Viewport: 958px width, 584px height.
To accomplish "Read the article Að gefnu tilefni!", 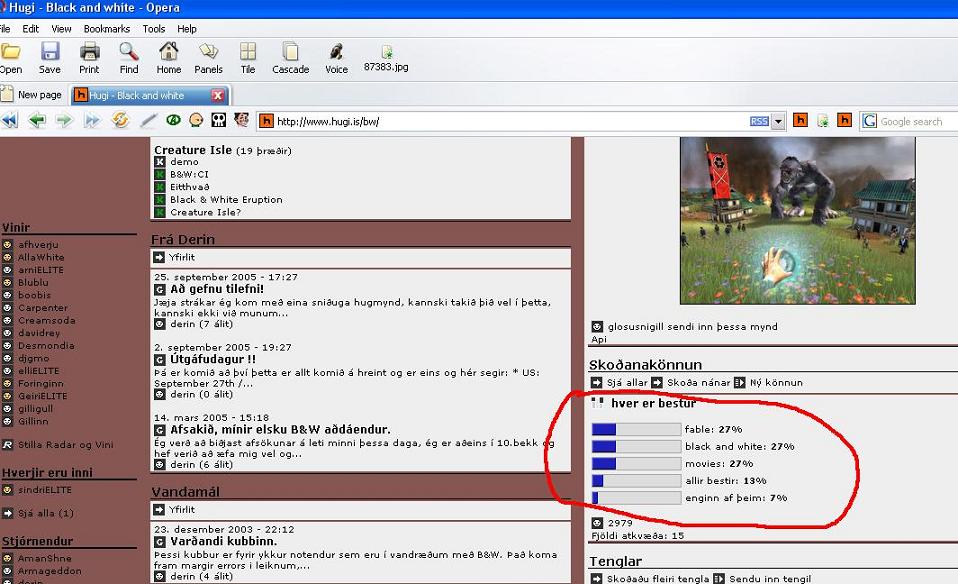I will pos(217,289).
